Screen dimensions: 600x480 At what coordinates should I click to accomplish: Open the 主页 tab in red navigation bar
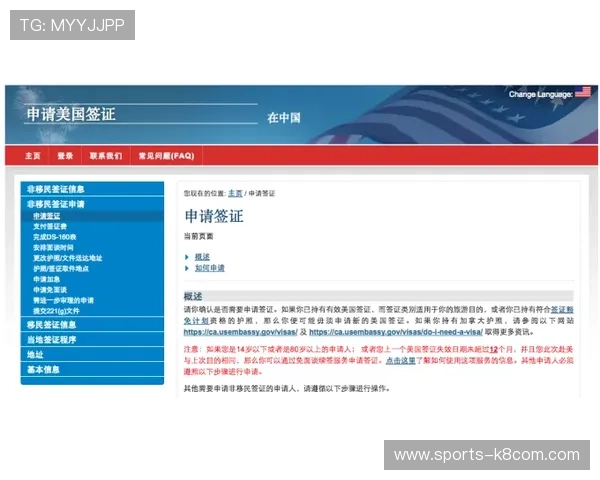tap(33, 156)
